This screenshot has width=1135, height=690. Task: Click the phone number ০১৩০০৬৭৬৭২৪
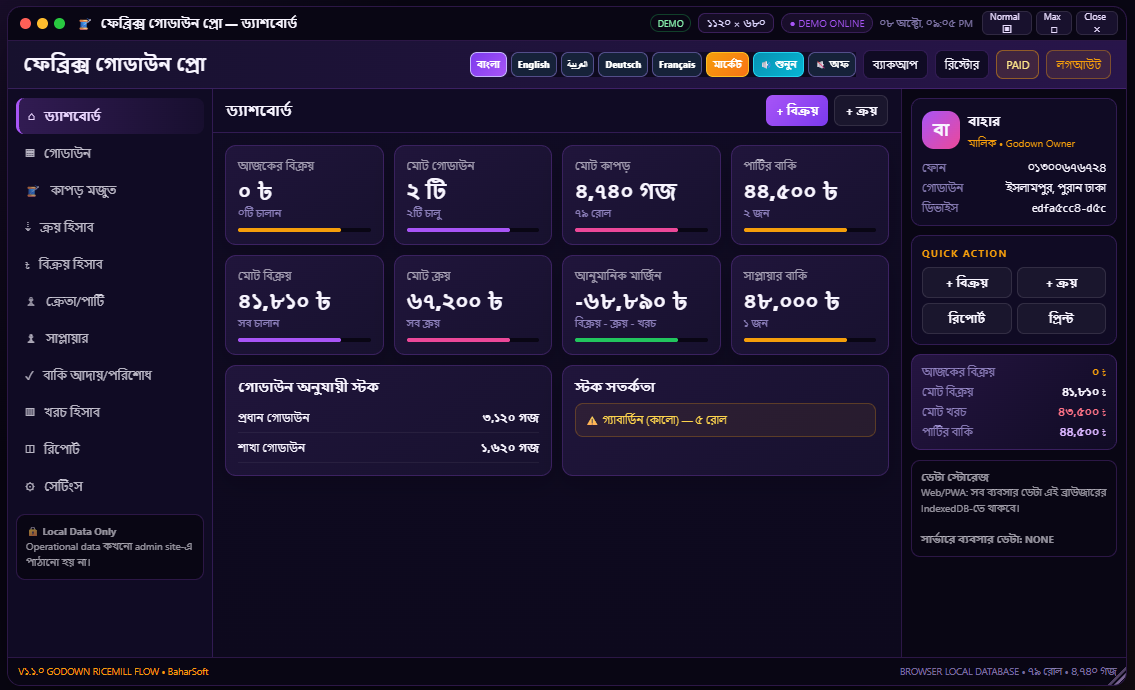click(x=1066, y=167)
